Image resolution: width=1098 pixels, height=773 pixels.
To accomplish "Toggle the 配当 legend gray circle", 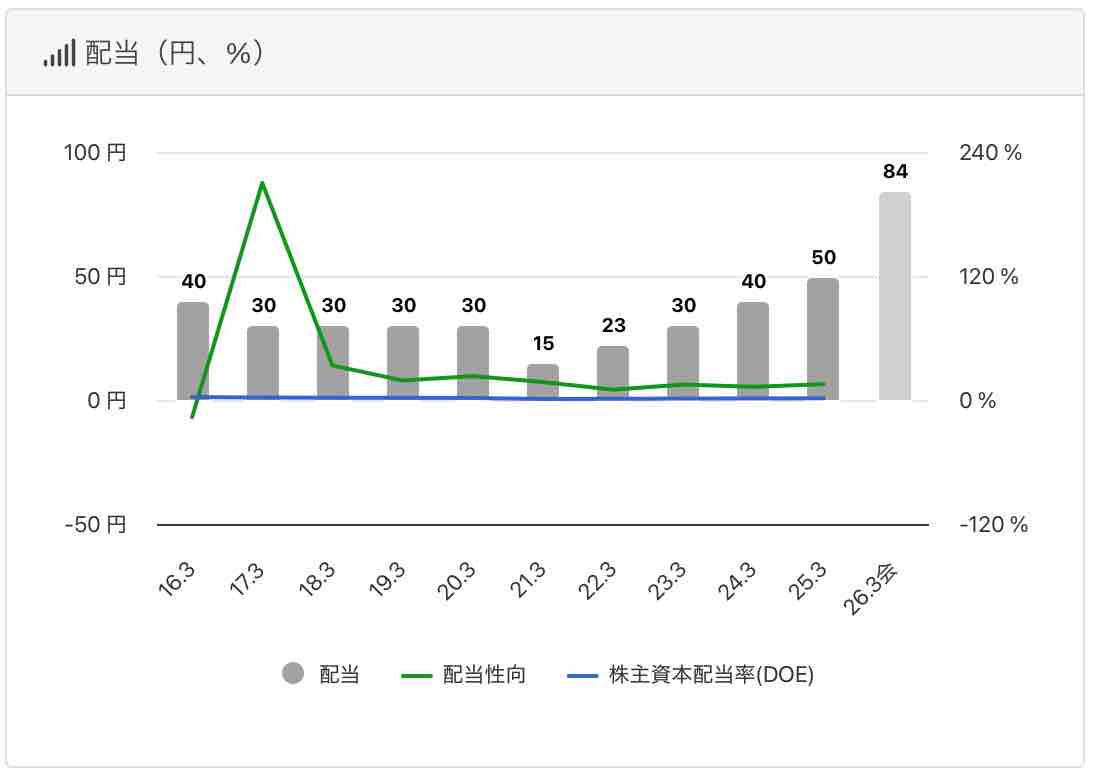I will 293,675.
